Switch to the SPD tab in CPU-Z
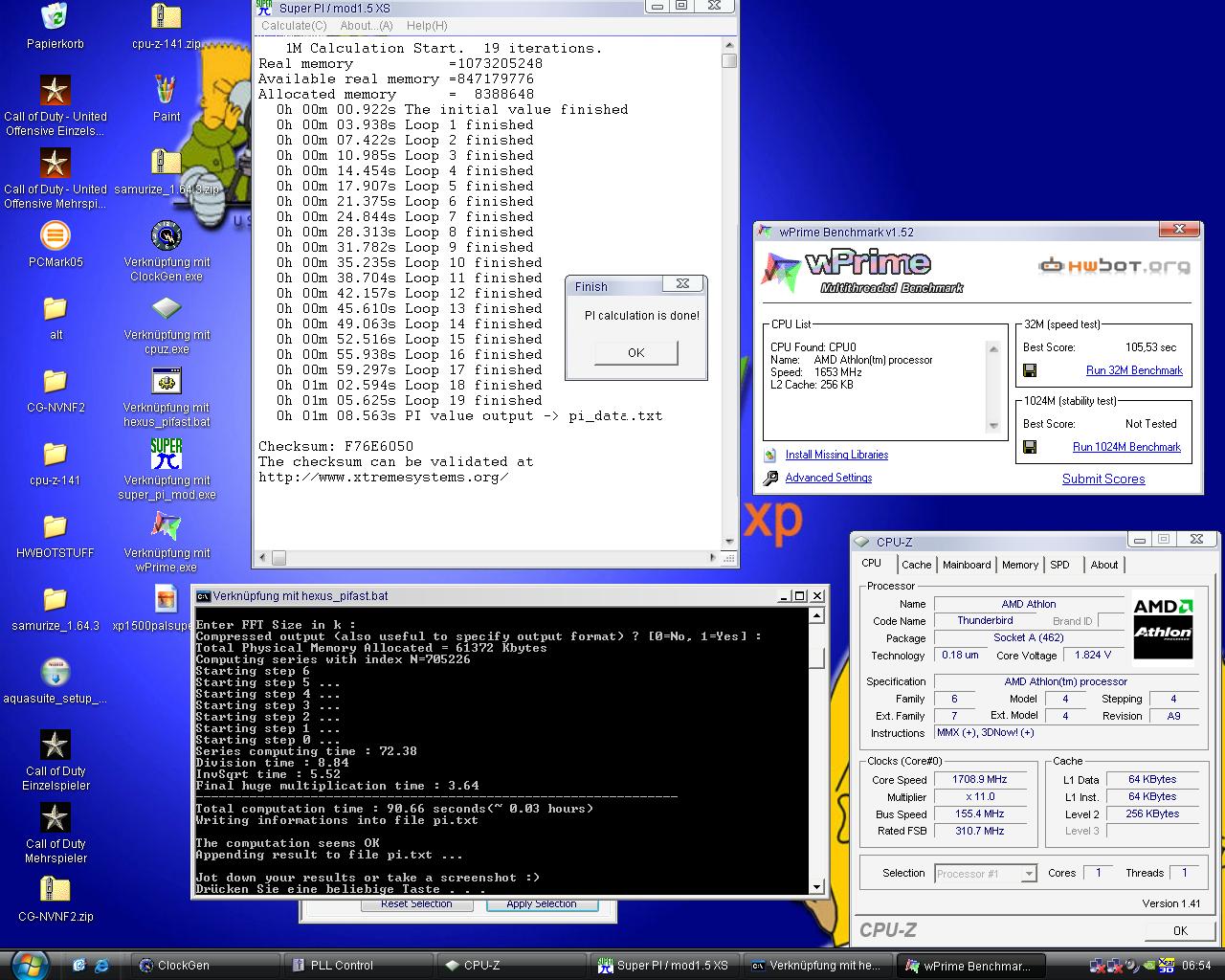Screen dimensions: 1225x980 coord(1059,565)
